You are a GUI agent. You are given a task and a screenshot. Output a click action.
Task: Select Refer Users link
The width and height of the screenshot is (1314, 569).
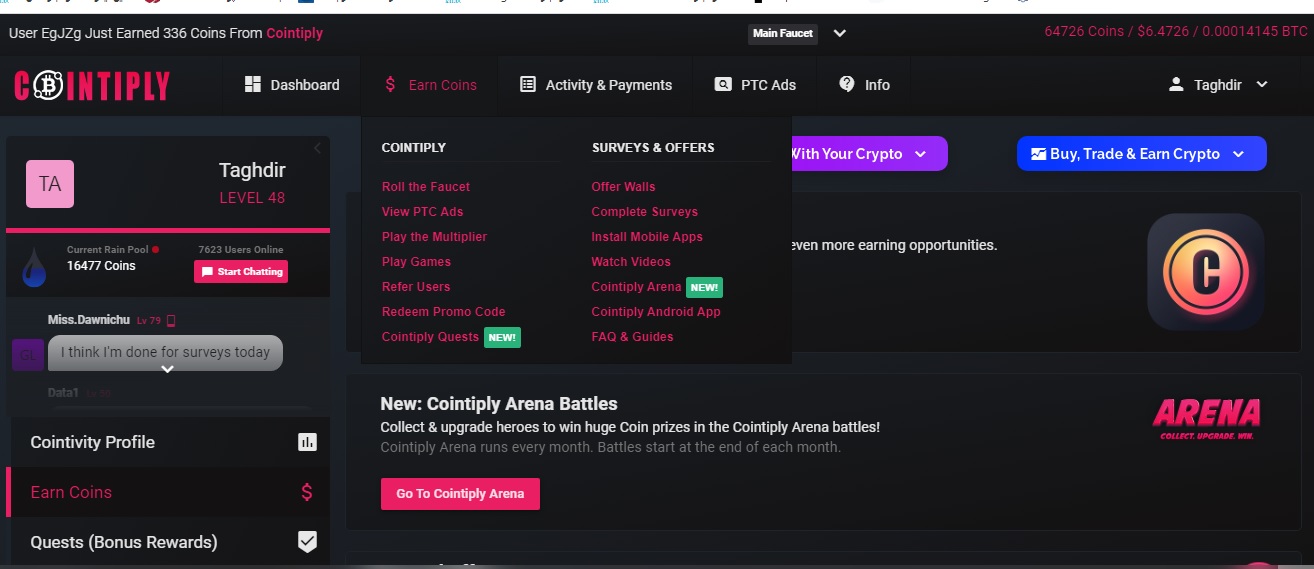(x=416, y=287)
